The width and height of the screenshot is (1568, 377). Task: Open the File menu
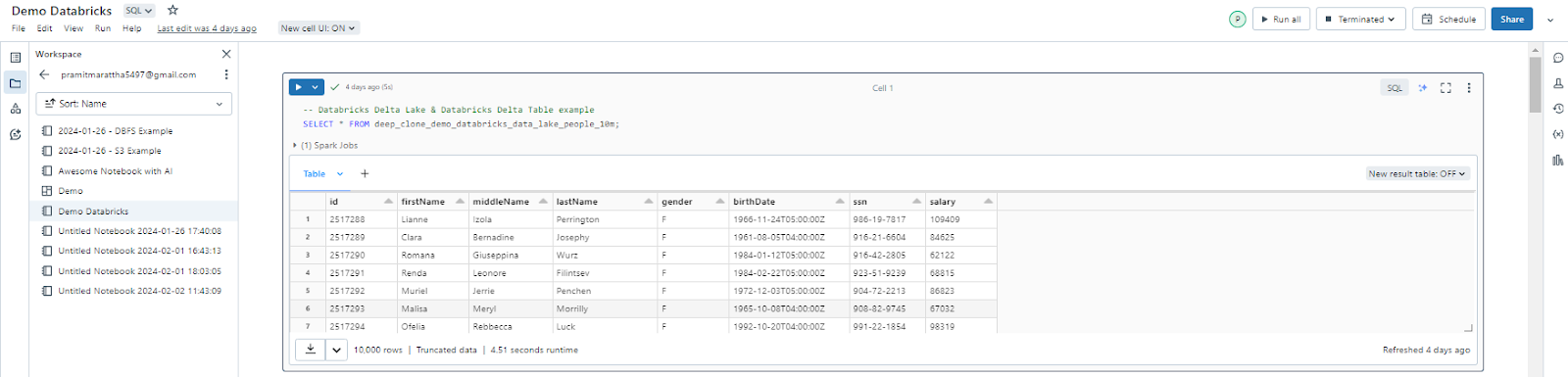[19, 28]
